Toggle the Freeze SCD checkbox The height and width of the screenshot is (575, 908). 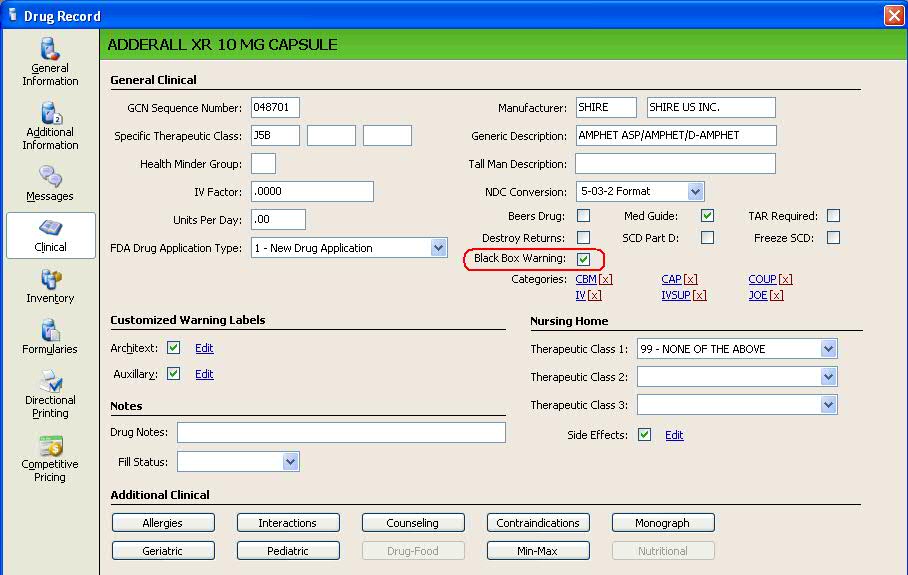pos(833,237)
